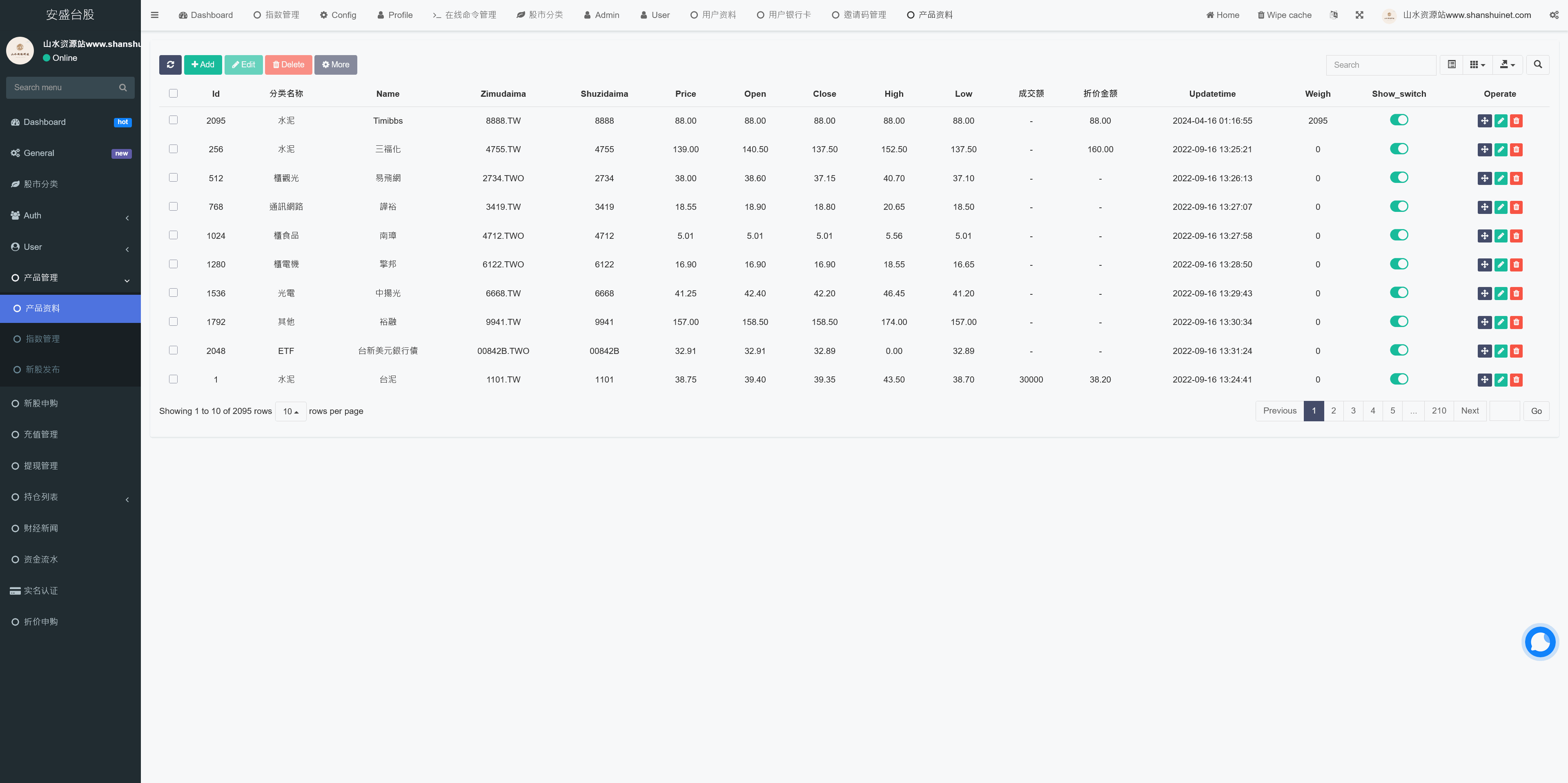Click the red delete icon for Timibbs row
The width and height of the screenshot is (1568, 783).
1516,121
